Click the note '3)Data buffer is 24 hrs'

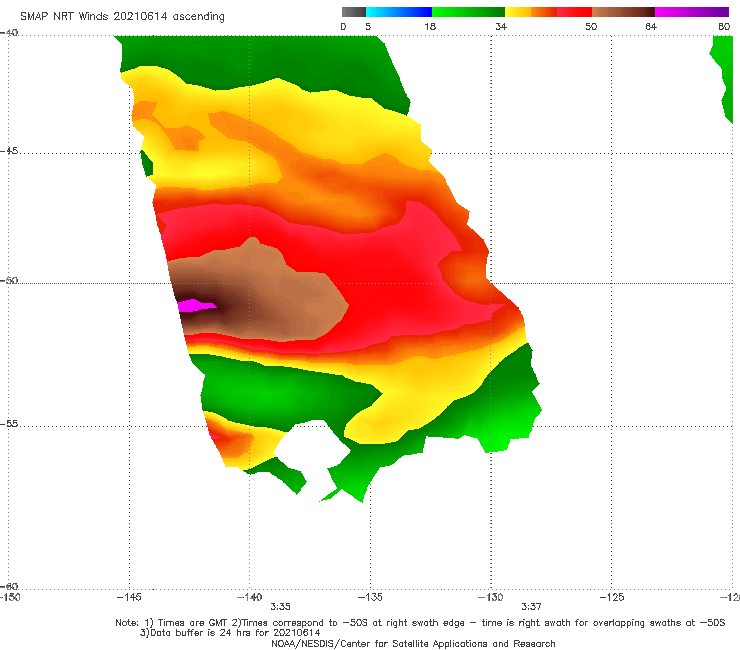tap(230, 633)
